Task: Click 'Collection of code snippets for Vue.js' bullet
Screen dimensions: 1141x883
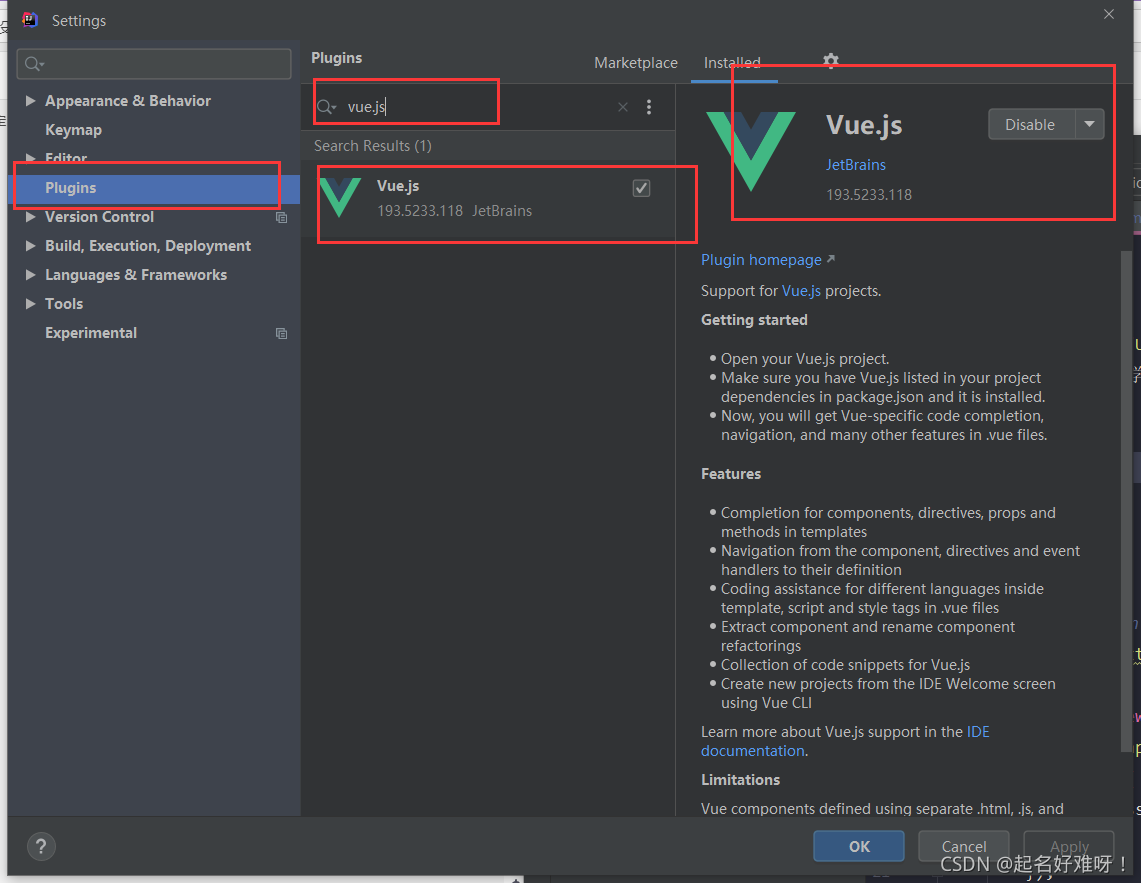Action: point(845,665)
